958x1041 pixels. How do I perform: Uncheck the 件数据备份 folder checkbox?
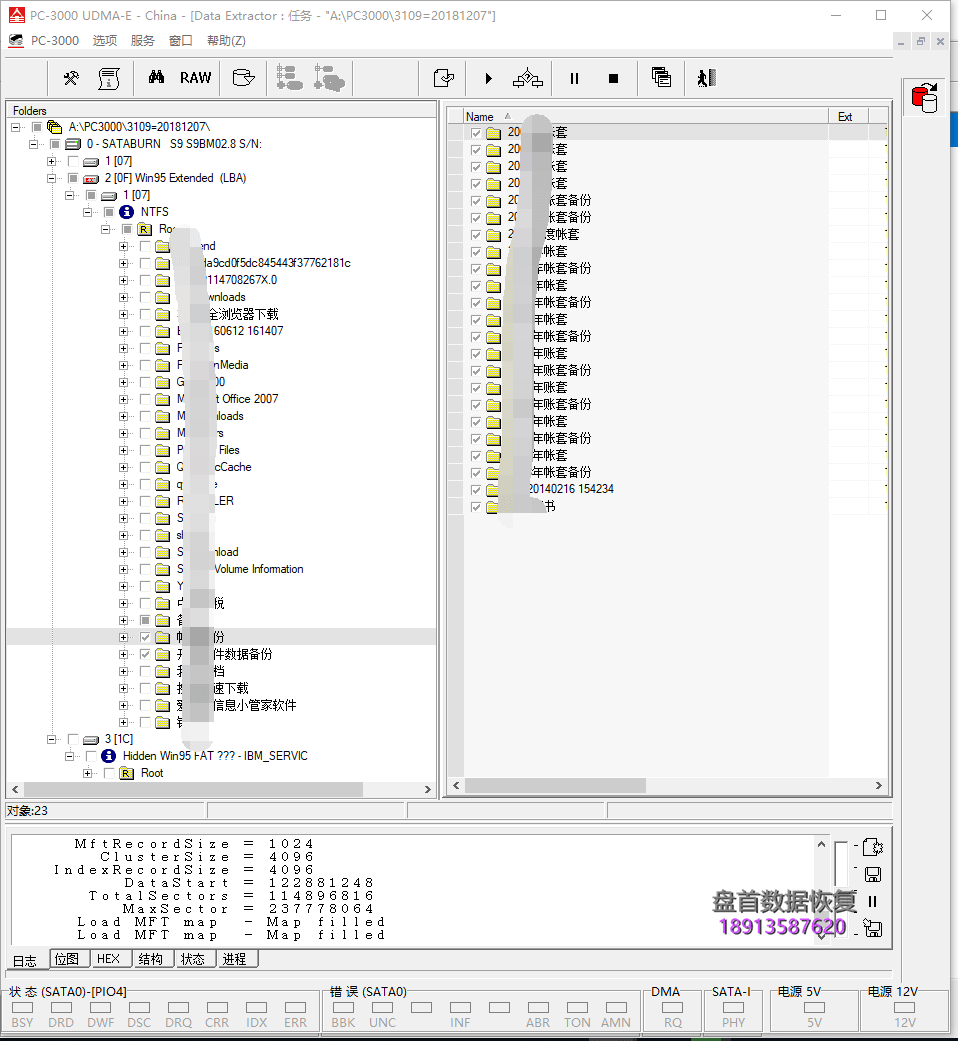point(145,654)
